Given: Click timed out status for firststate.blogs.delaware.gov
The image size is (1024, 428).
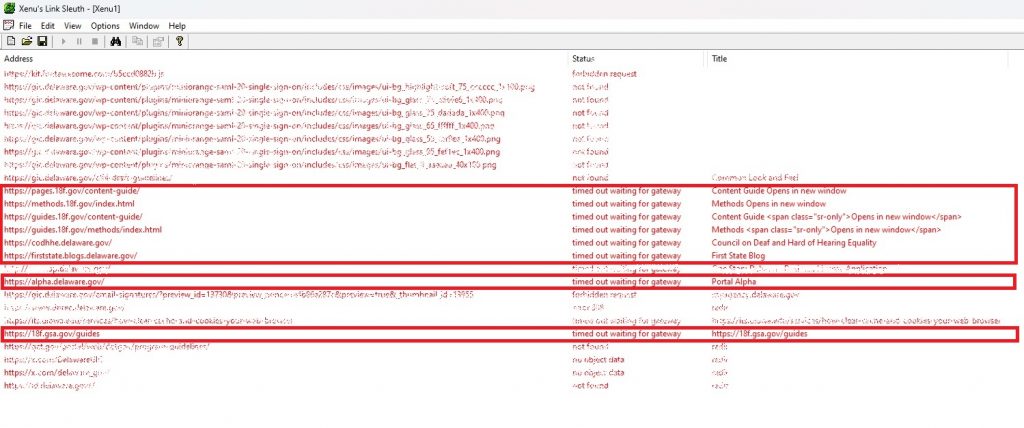Looking at the screenshot, I should 626,255.
